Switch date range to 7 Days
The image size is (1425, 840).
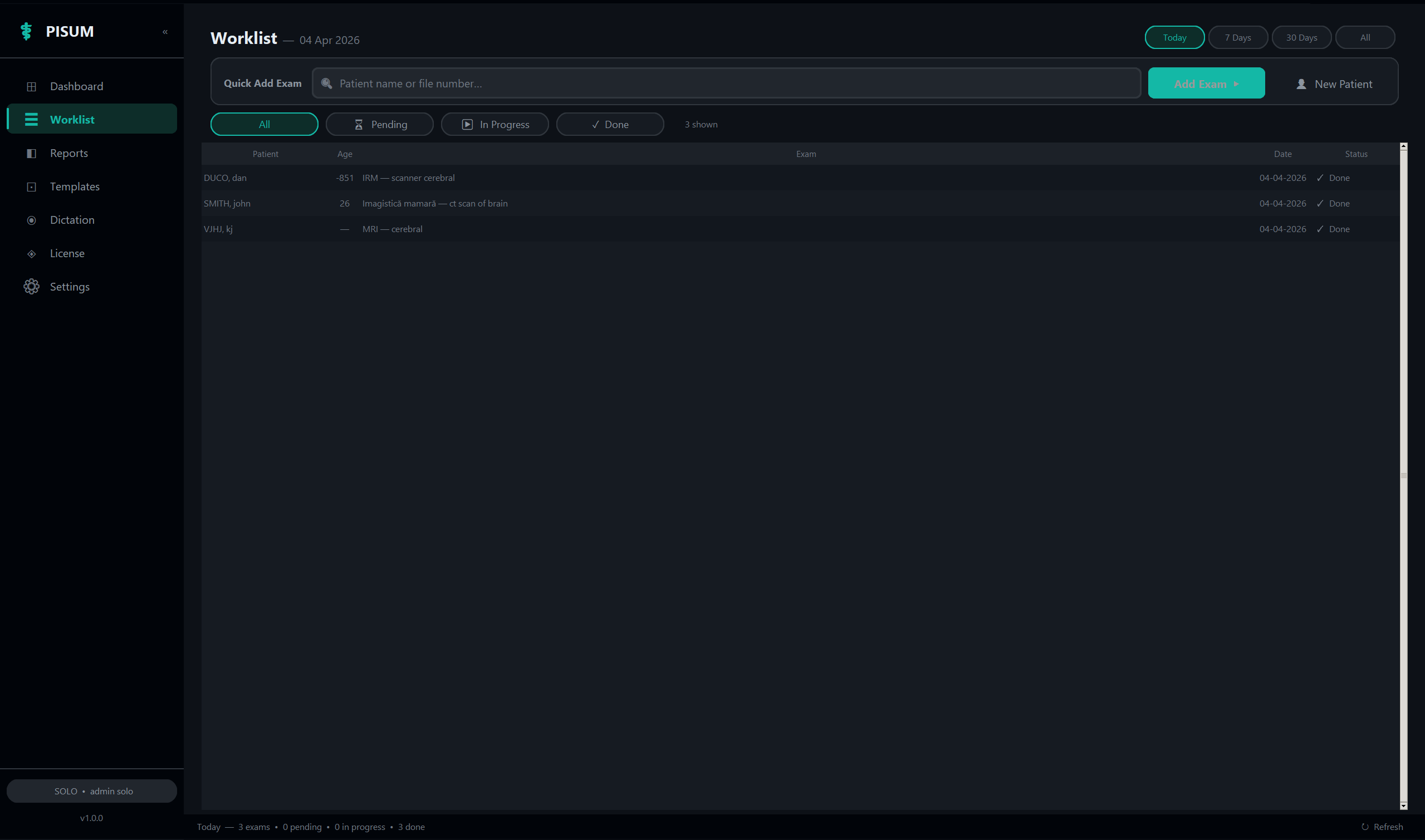1237,38
